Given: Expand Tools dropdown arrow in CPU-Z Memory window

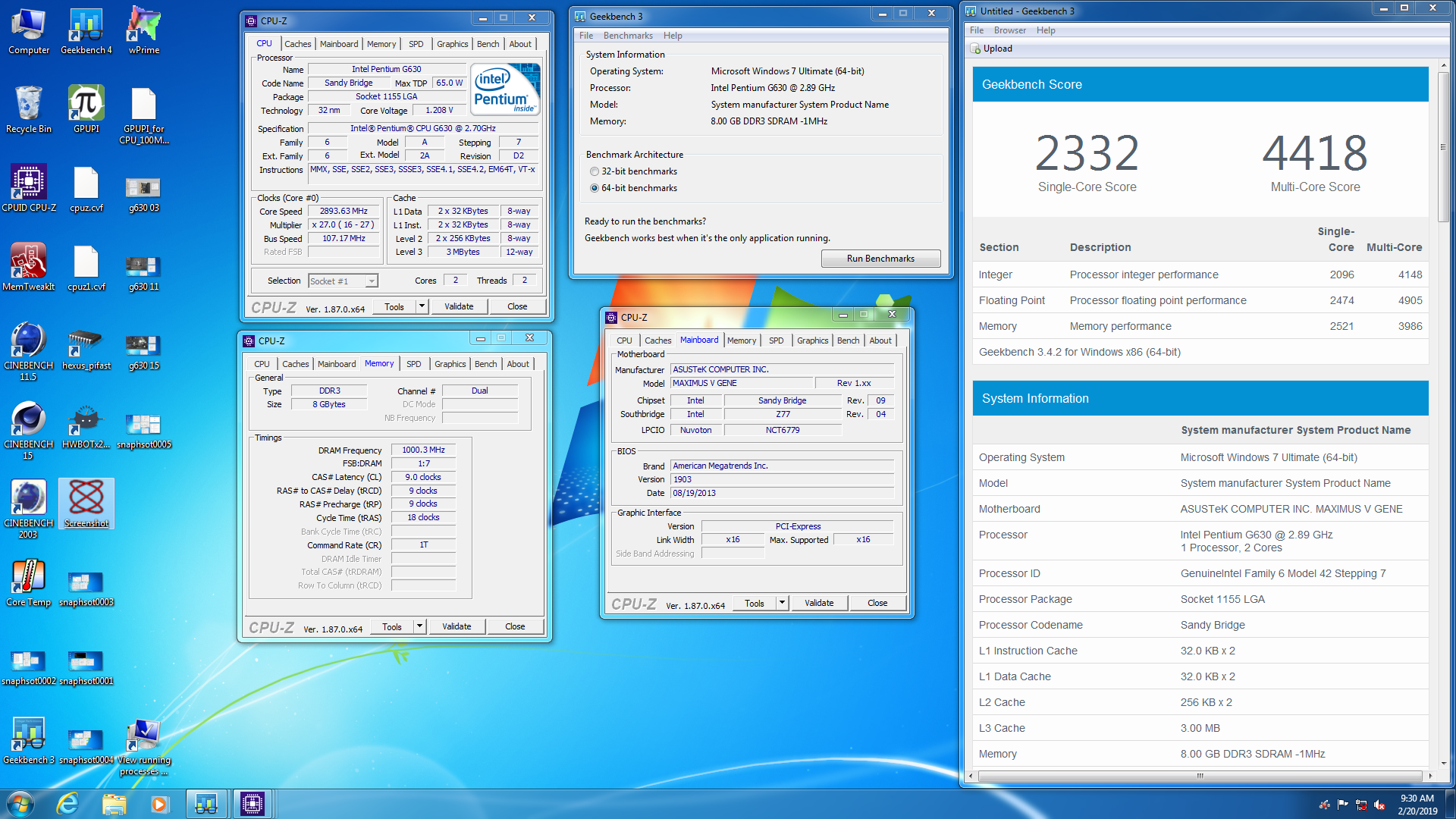Looking at the screenshot, I should click(420, 626).
